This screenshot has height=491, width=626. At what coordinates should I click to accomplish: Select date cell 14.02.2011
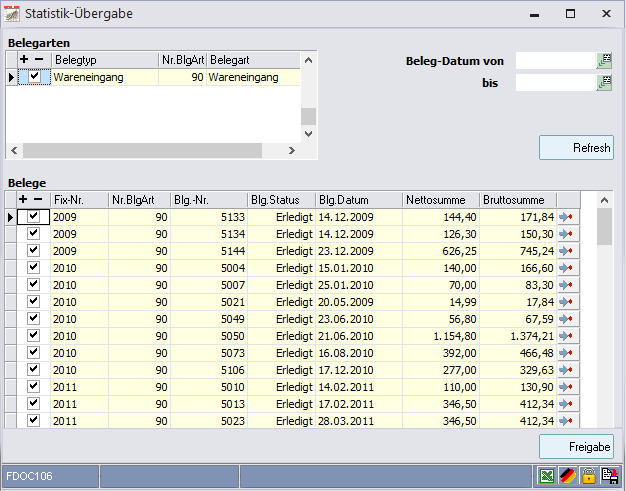pos(359,387)
